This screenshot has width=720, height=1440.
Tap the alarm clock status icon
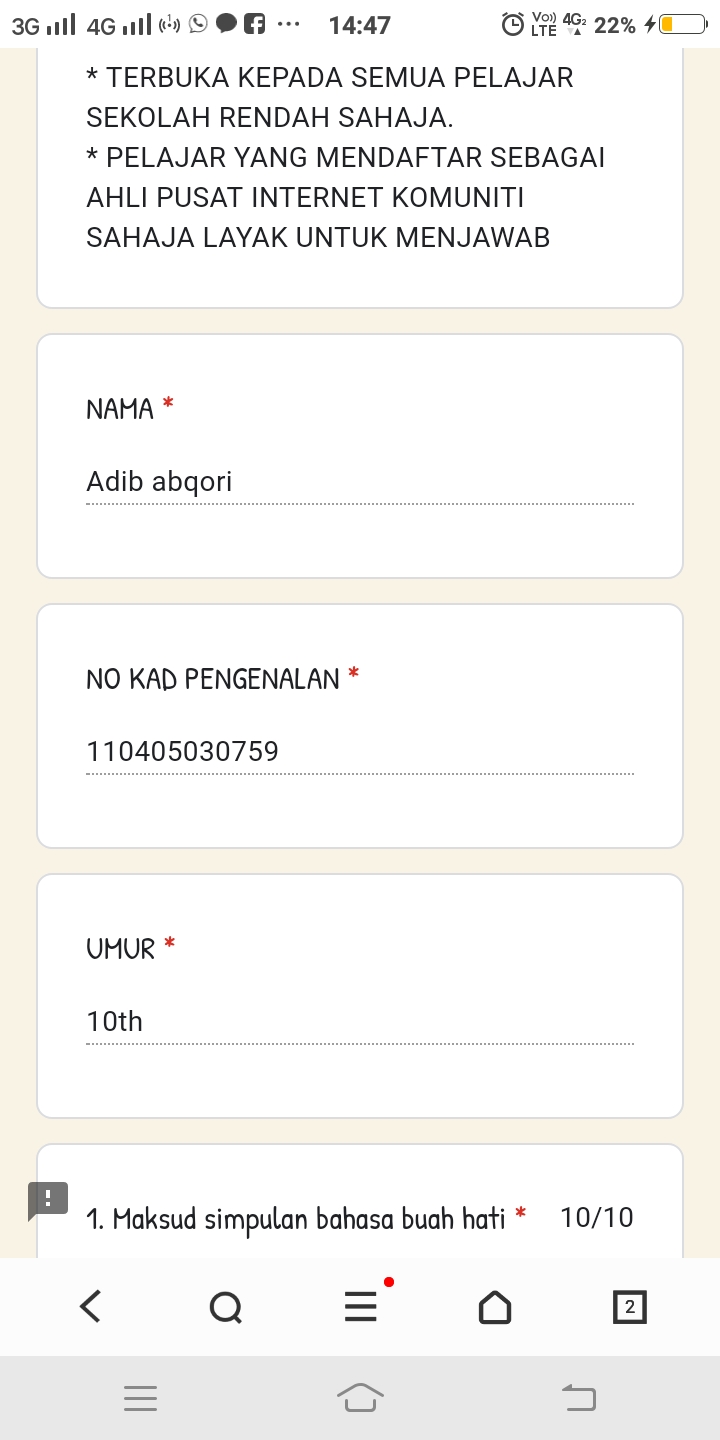(x=512, y=24)
